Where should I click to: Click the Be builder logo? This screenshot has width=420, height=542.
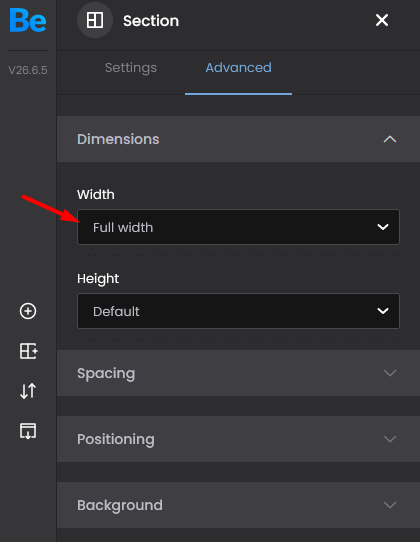28,21
